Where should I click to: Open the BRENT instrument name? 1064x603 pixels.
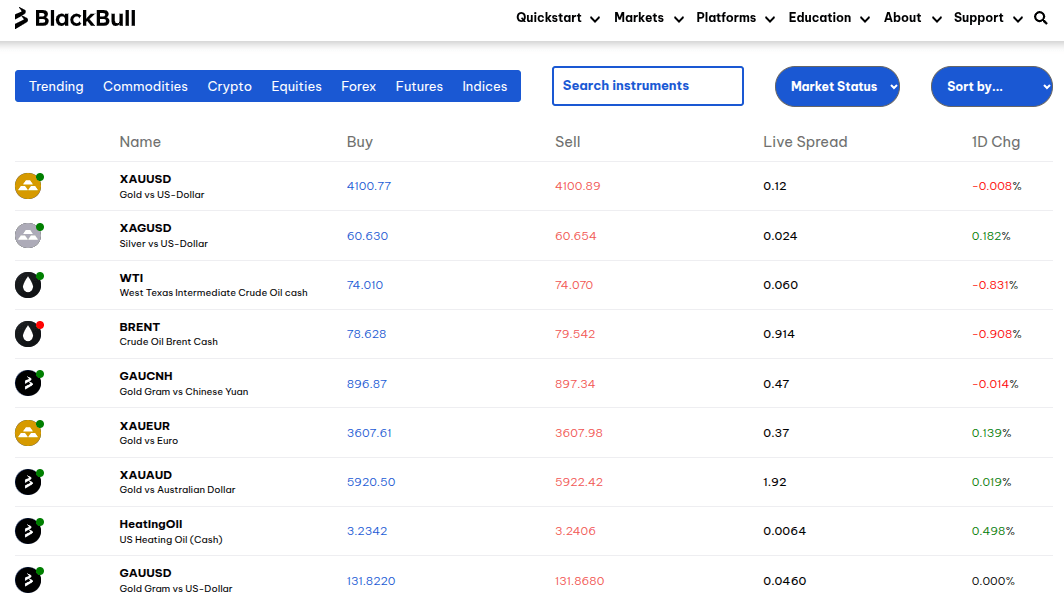tap(140, 327)
